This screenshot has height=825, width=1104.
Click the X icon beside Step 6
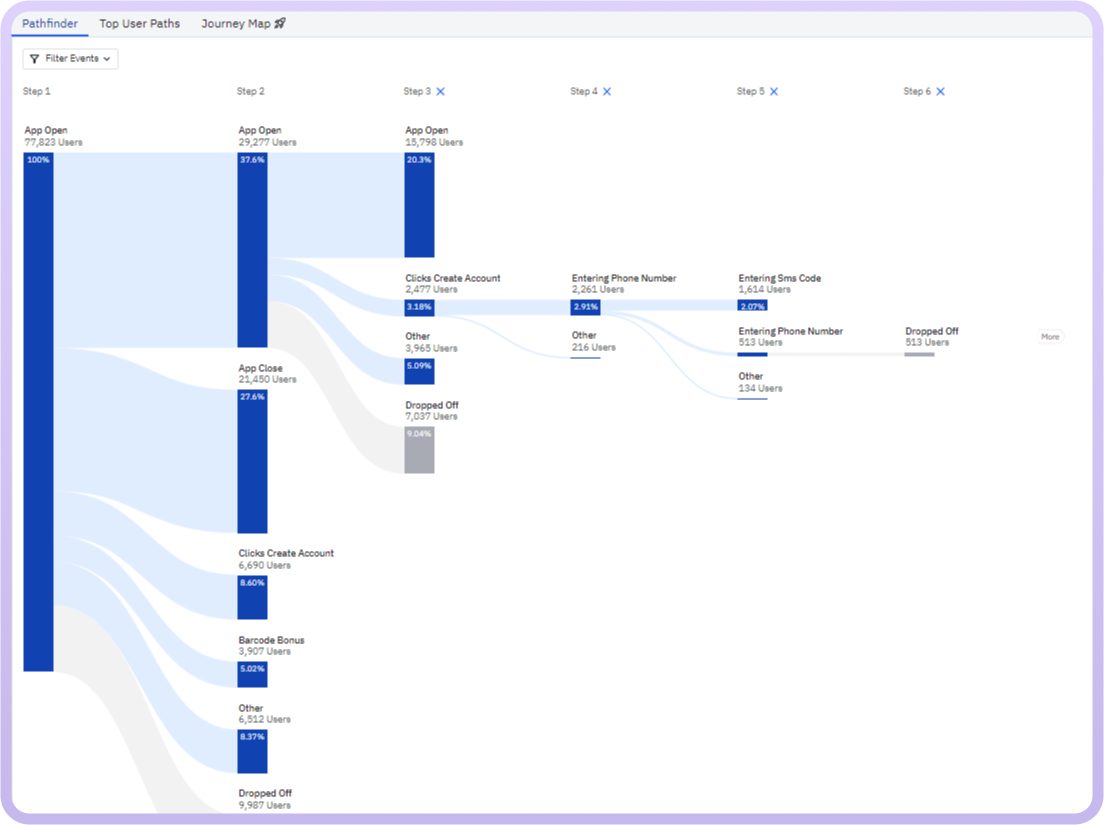(x=940, y=92)
